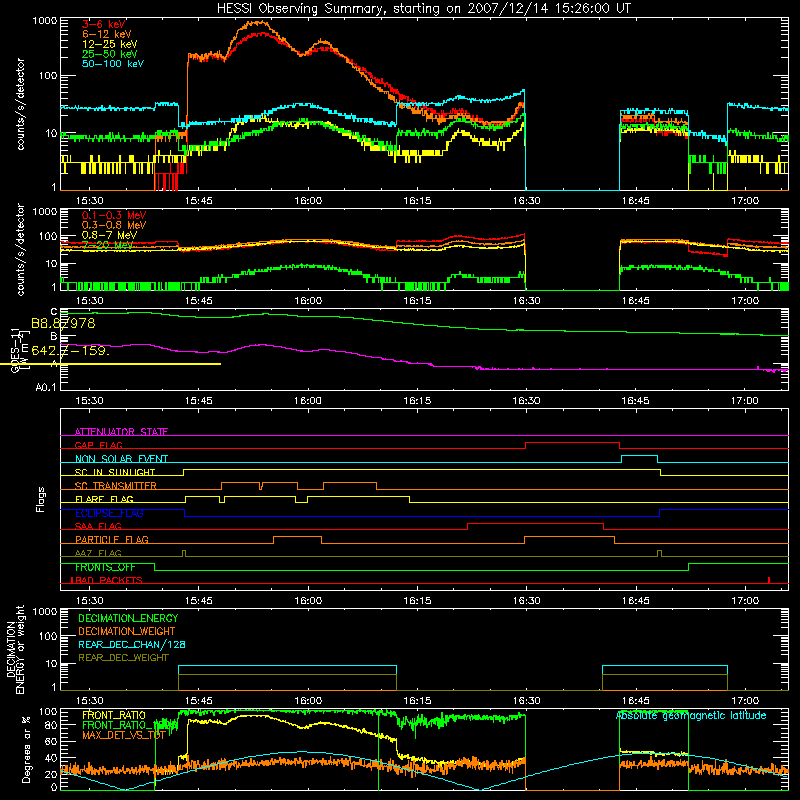Select the '6-12 keV' legend label
This screenshot has height=800, width=800.
tap(107, 34)
